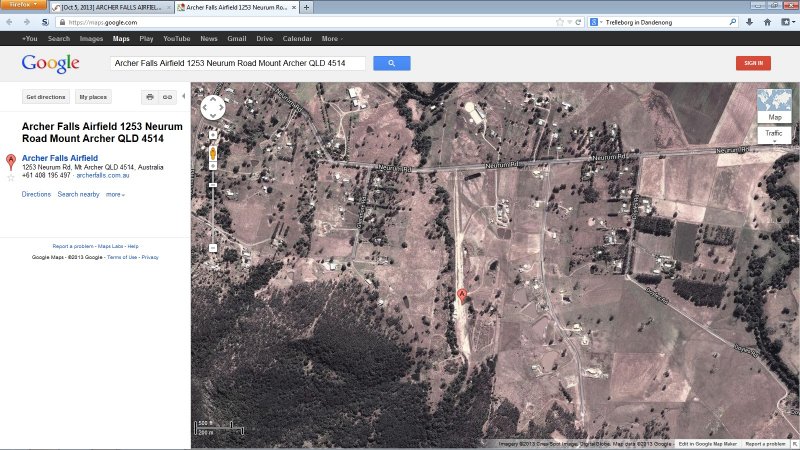Open the Firefox downloads arrow

pyautogui.click(x=749, y=22)
